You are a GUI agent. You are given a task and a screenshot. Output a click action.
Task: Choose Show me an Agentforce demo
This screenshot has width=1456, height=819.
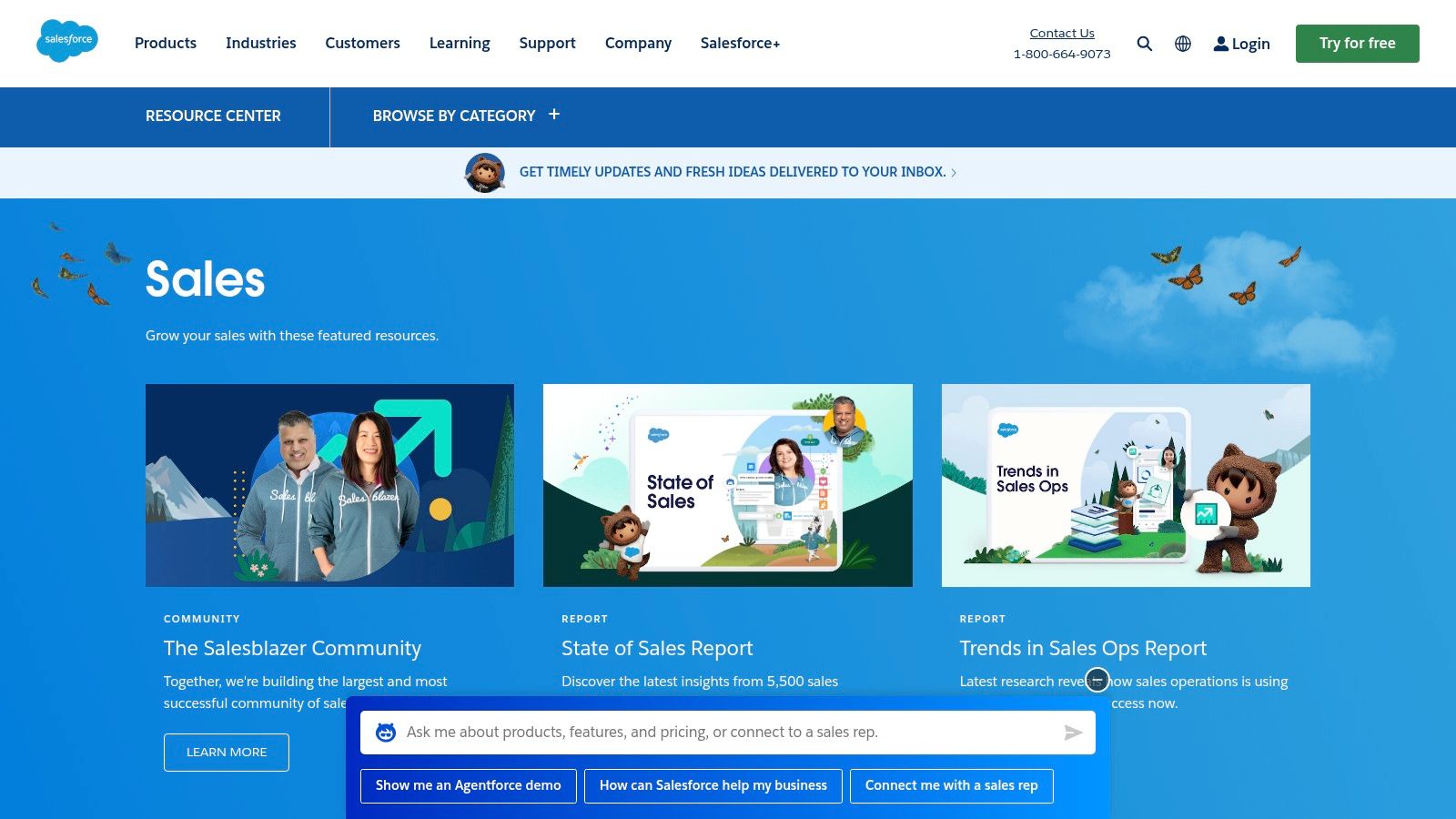[x=469, y=786]
